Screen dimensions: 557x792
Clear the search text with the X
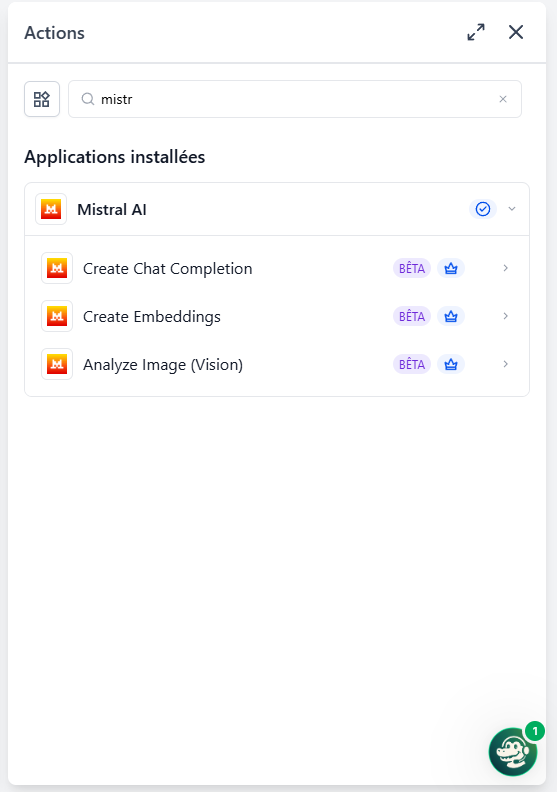[x=503, y=99]
